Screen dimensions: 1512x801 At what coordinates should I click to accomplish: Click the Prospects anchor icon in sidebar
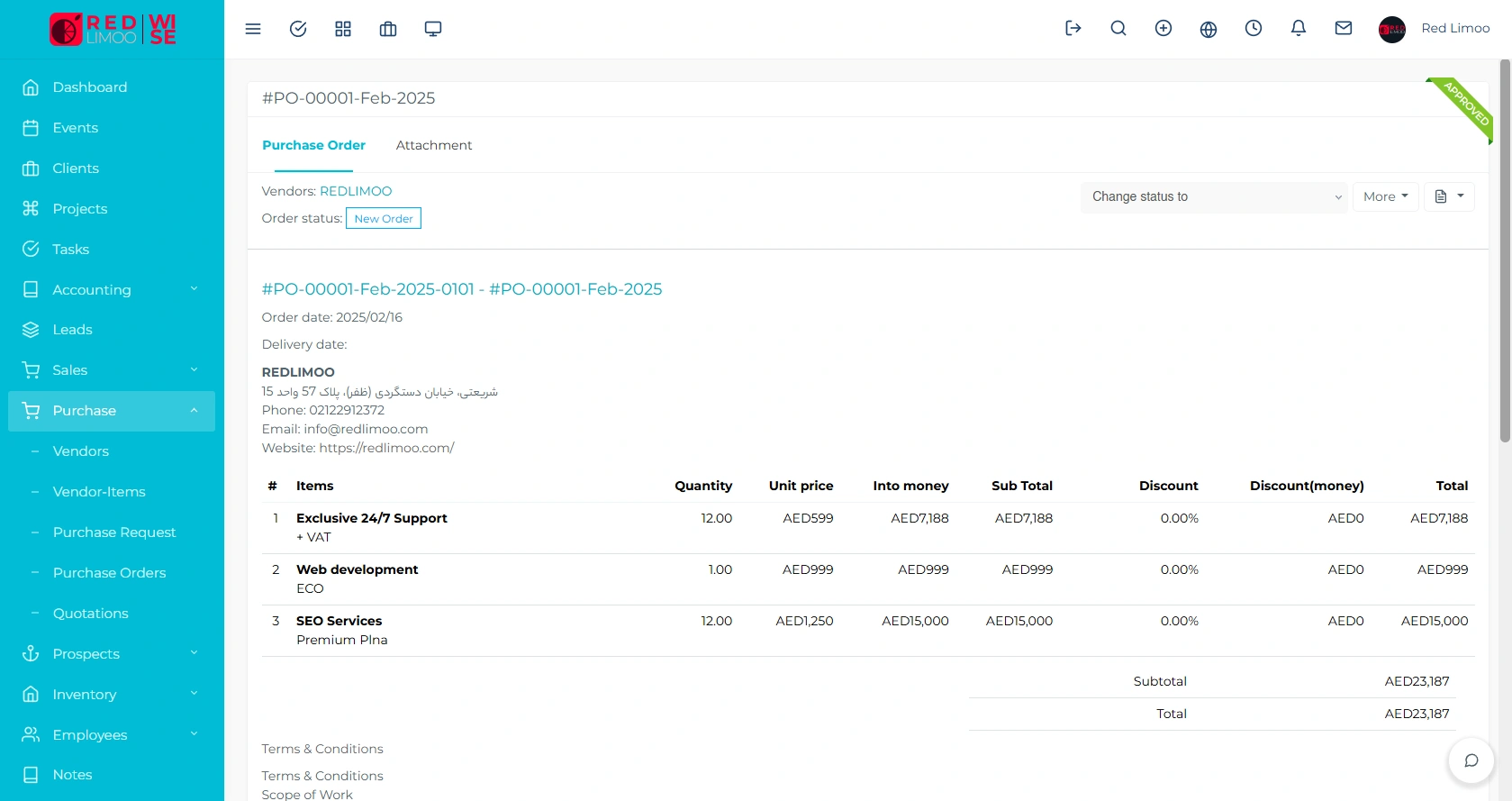[x=31, y=653]
